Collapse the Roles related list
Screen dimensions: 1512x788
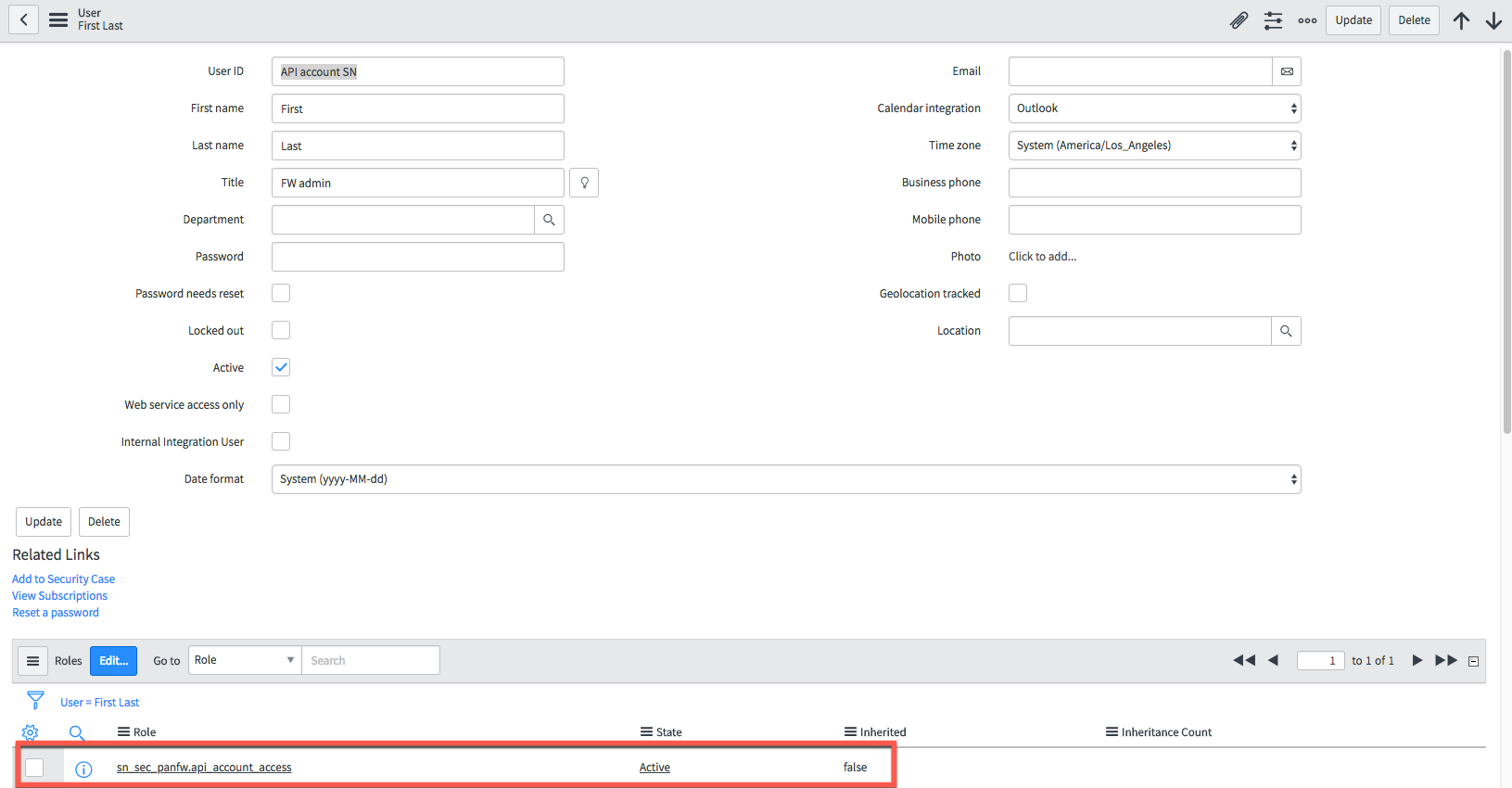pyautogui.click(x=1473, y=661)
